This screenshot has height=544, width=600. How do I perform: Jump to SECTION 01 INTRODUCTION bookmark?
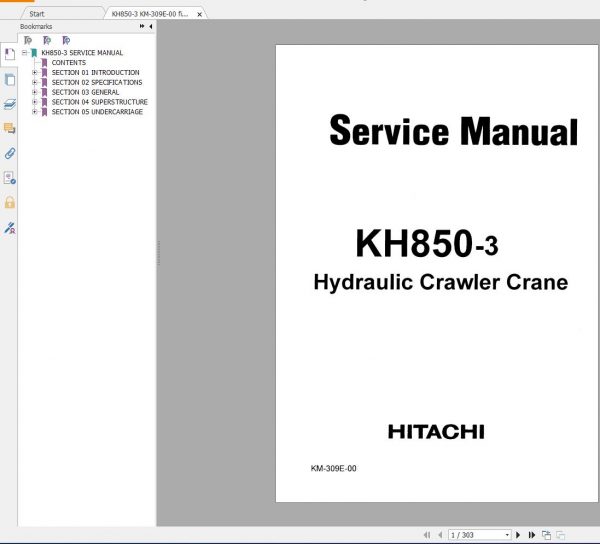[x=95, y=72]
